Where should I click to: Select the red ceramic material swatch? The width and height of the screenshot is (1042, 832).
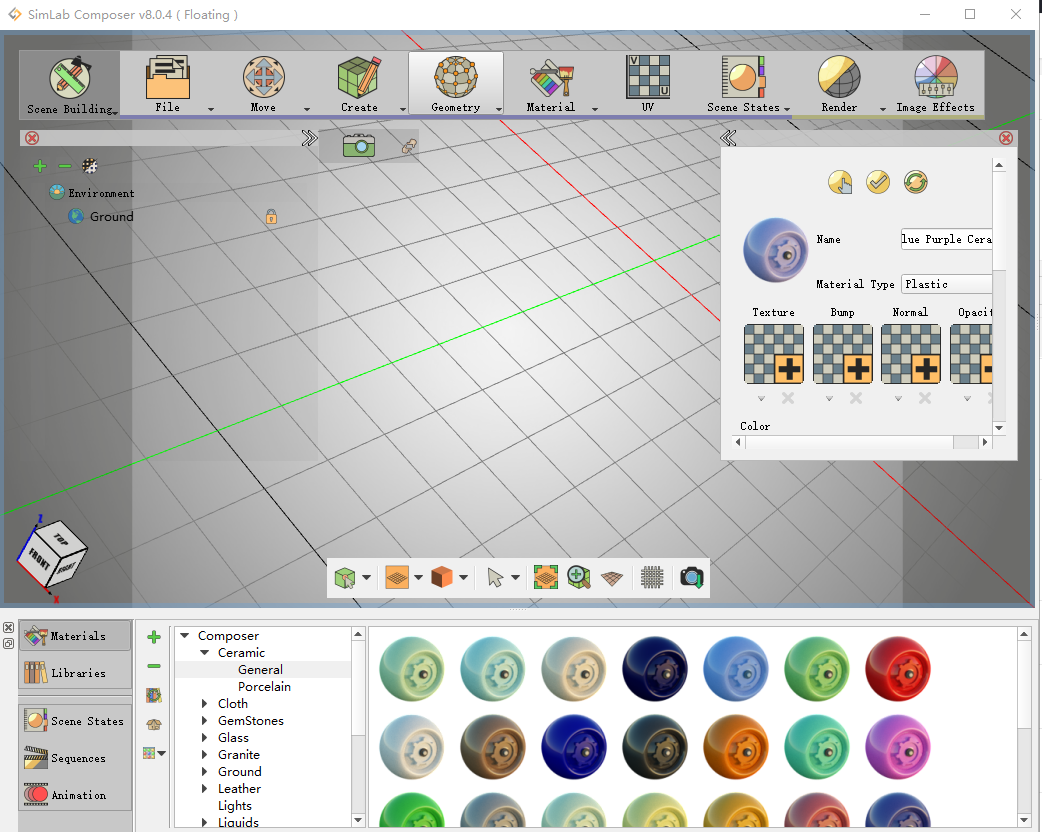click(x=898, y=669)
